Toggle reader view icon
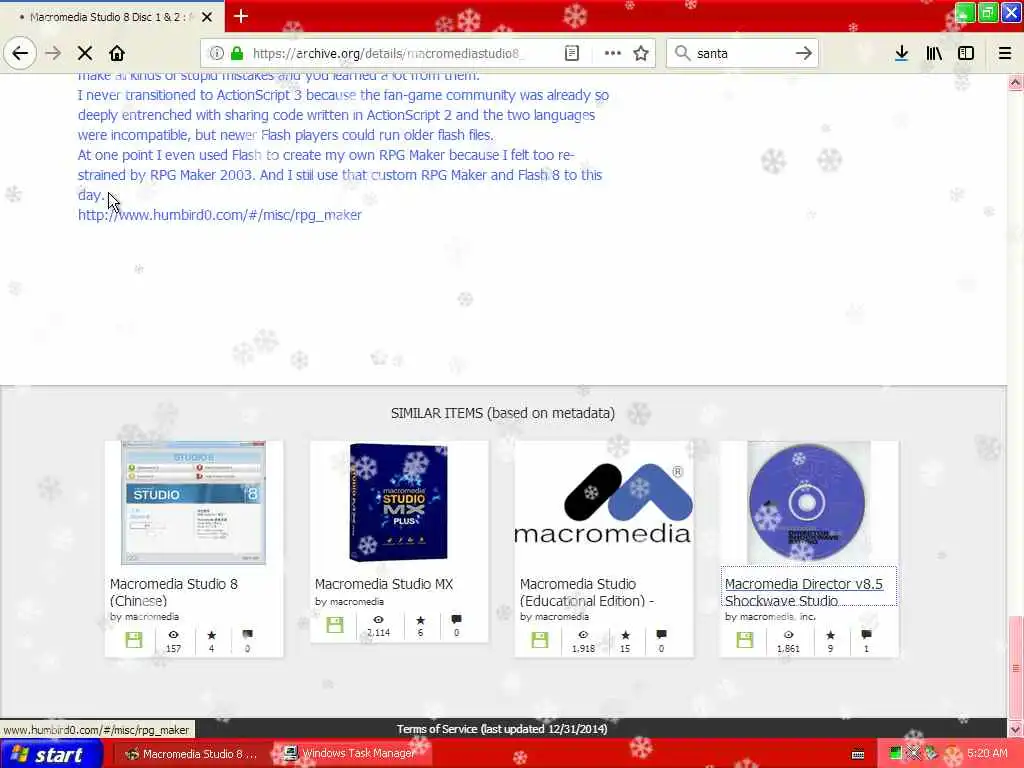 click(571, 54)
